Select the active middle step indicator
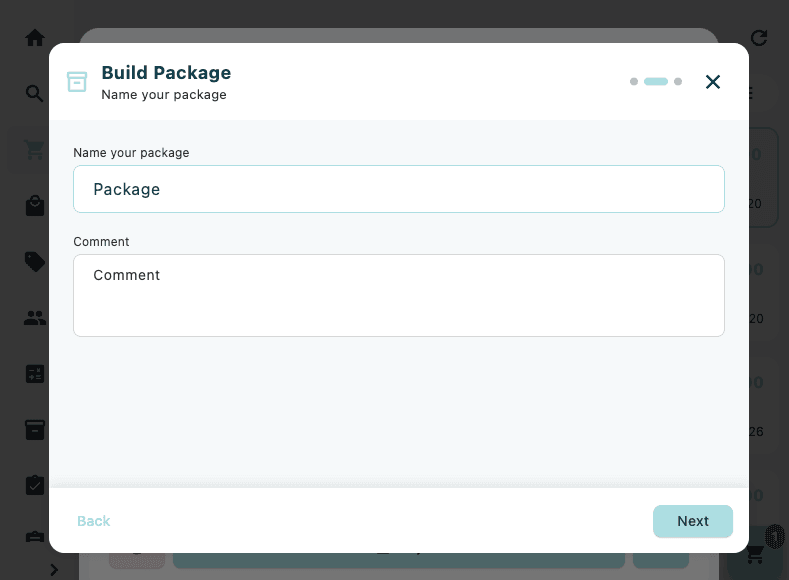 [656, 81]
